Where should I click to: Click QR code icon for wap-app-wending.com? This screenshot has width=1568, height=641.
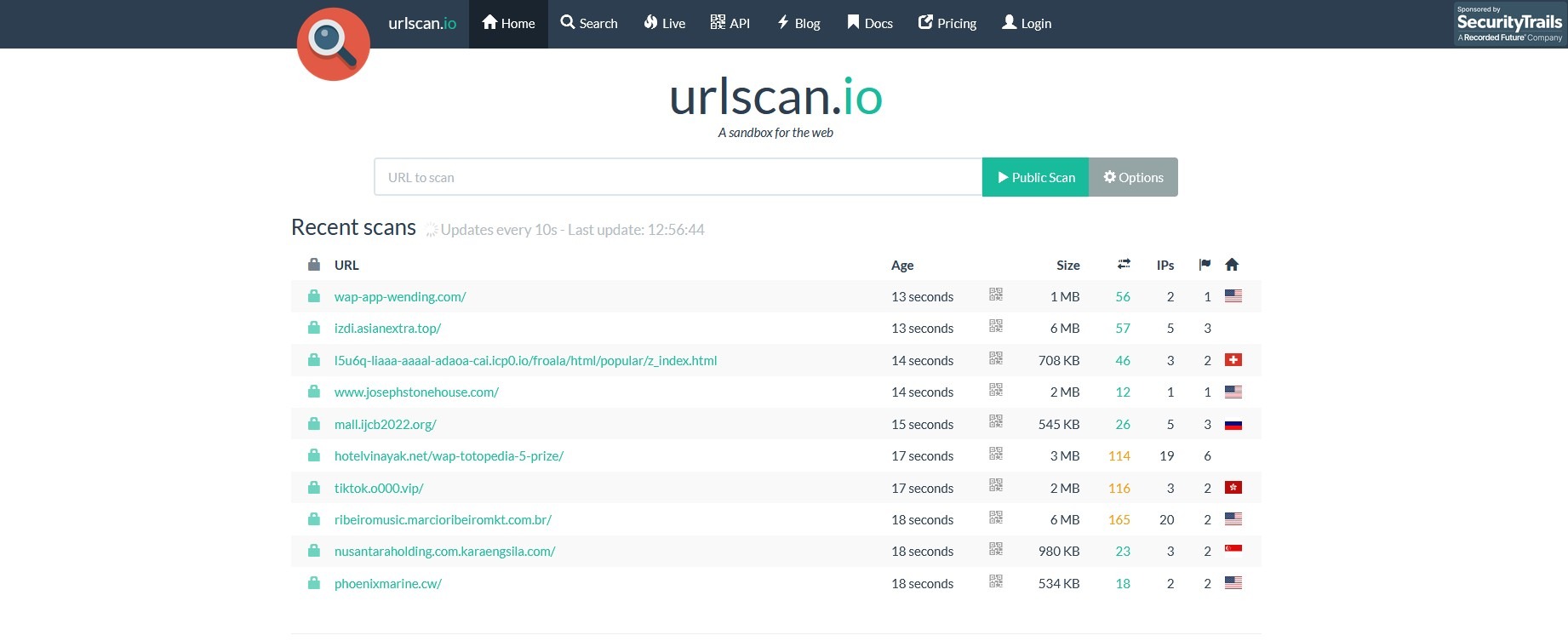click(x=996, y=295)
